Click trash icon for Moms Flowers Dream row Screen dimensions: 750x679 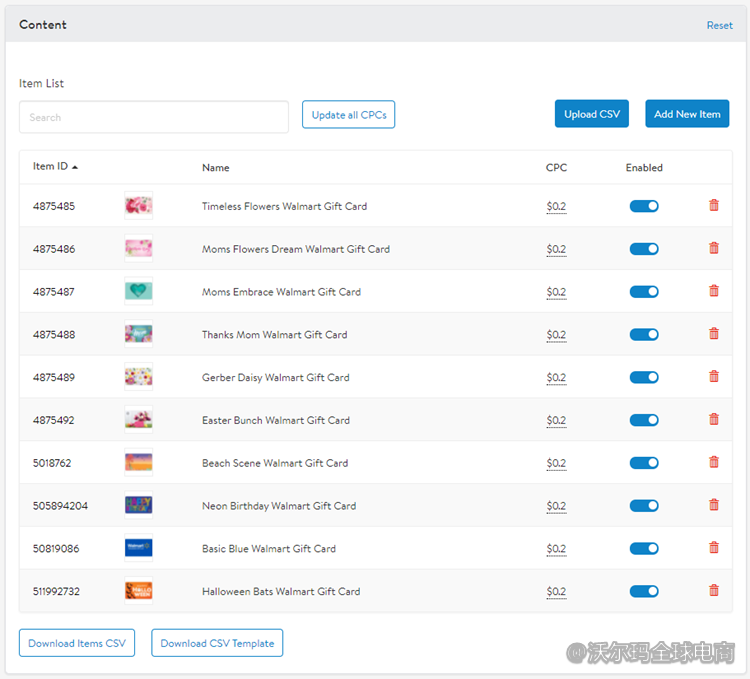[713, 249]
